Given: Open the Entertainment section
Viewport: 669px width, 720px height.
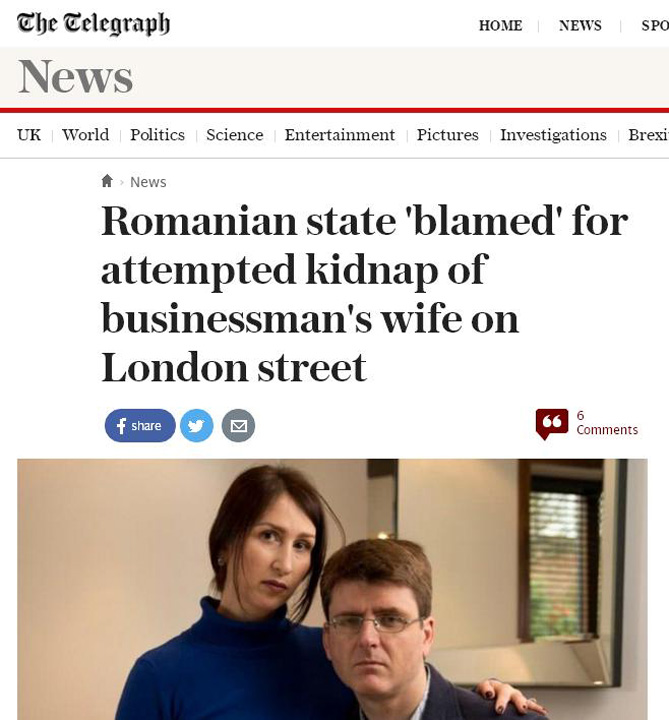Looking at the screenshot, I should point(340,135).
